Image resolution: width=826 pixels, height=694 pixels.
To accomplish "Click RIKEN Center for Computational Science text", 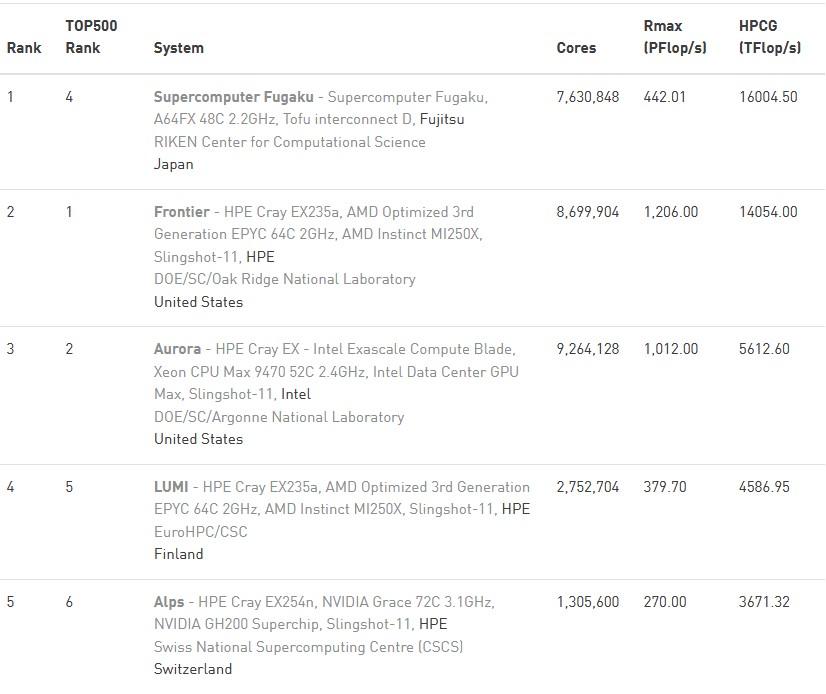I will click(x=289, y=142).
